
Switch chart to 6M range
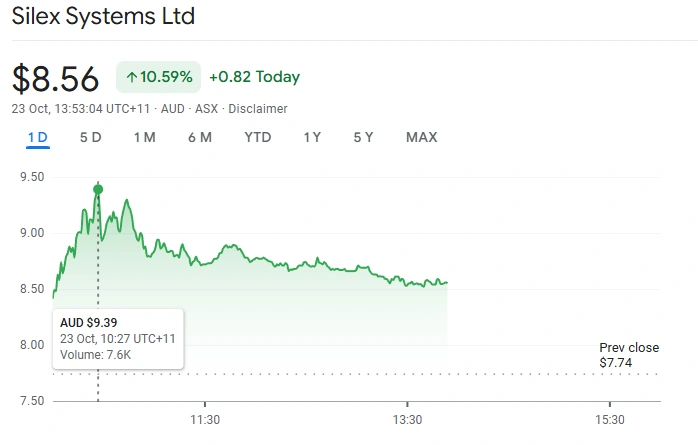pos(200,137)
